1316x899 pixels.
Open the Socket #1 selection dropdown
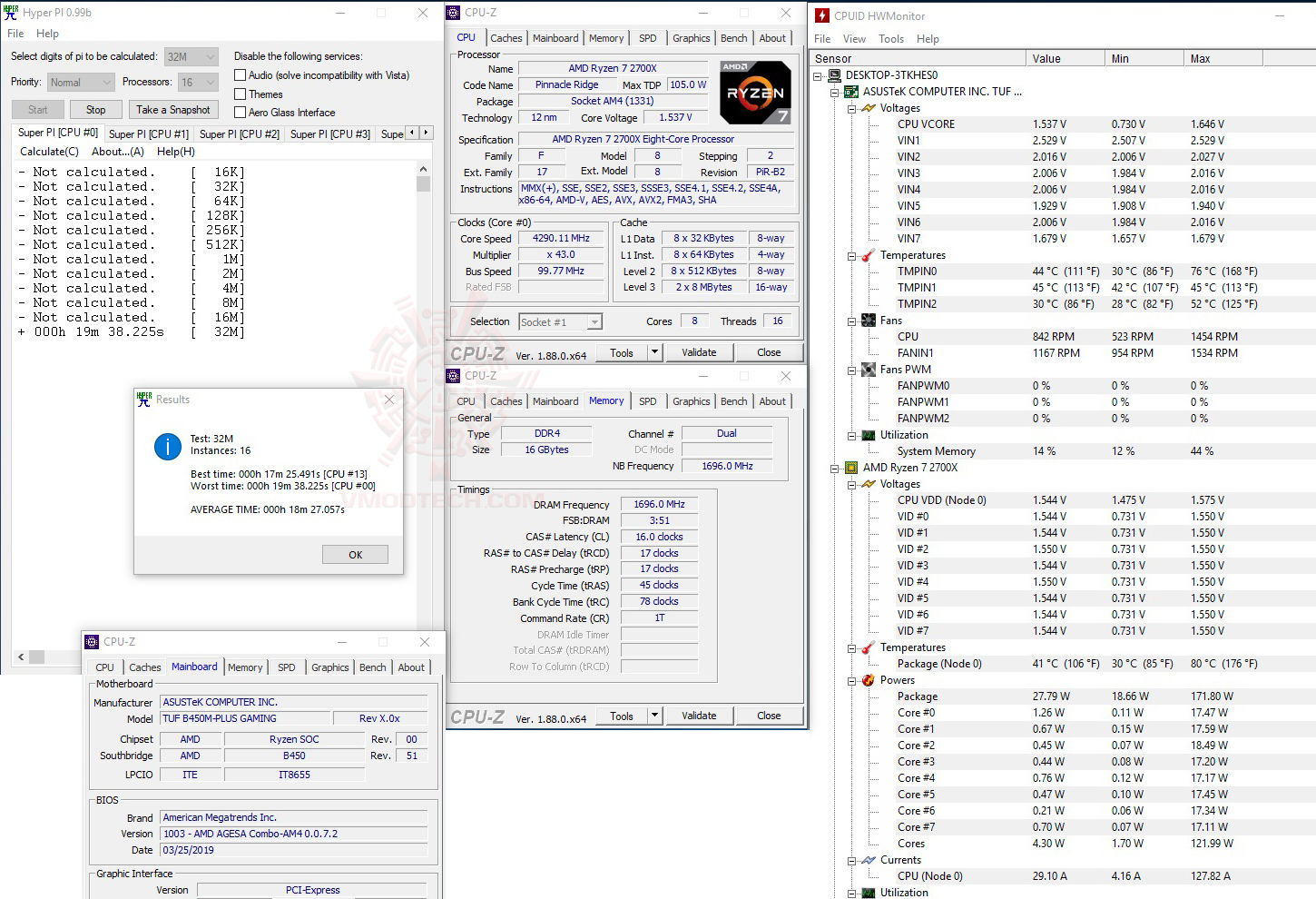[x=560, y=322]
